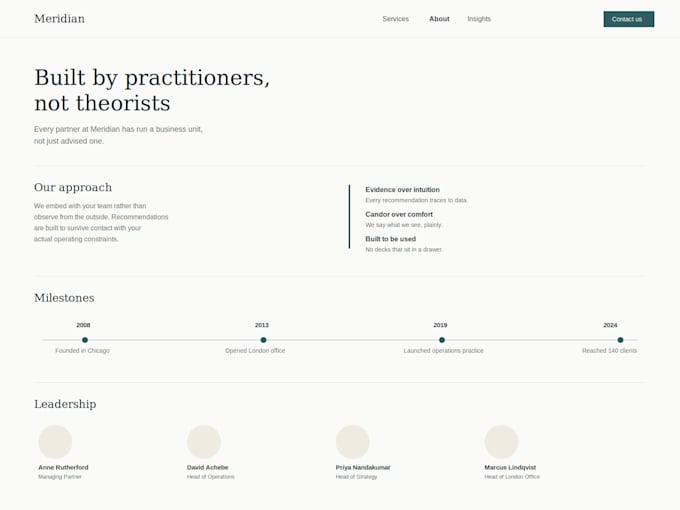This screenshot has height=510, width=680.
Task: Click the Anne Rutherford name text
Action: [63, 468]
